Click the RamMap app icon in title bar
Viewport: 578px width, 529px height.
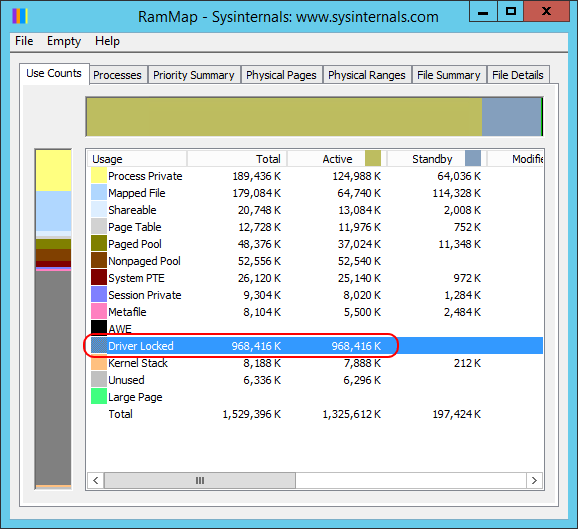20,16
